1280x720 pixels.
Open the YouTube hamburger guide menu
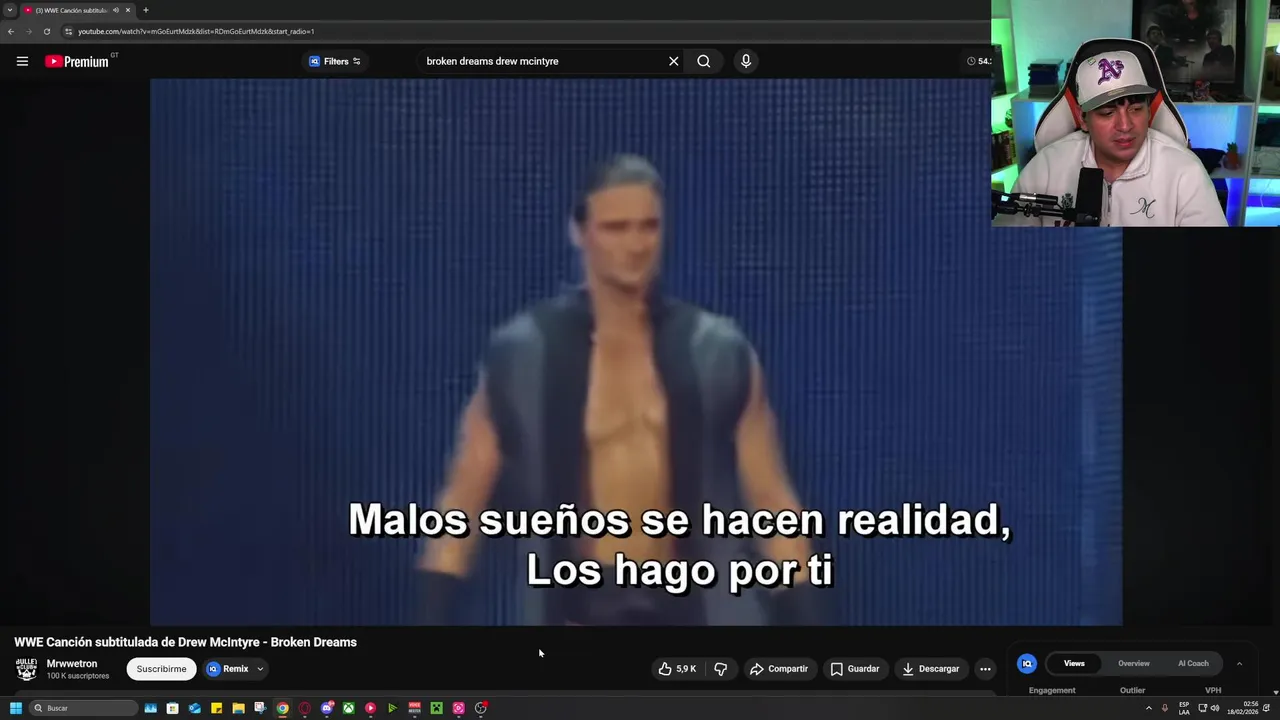point(22,61)
